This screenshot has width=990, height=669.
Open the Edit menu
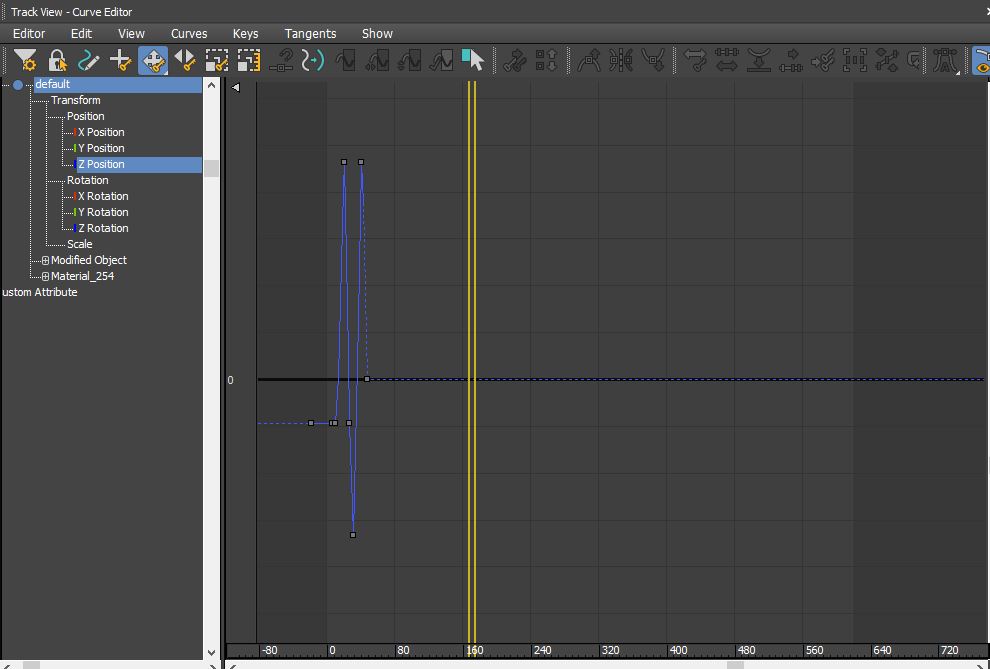81,33
